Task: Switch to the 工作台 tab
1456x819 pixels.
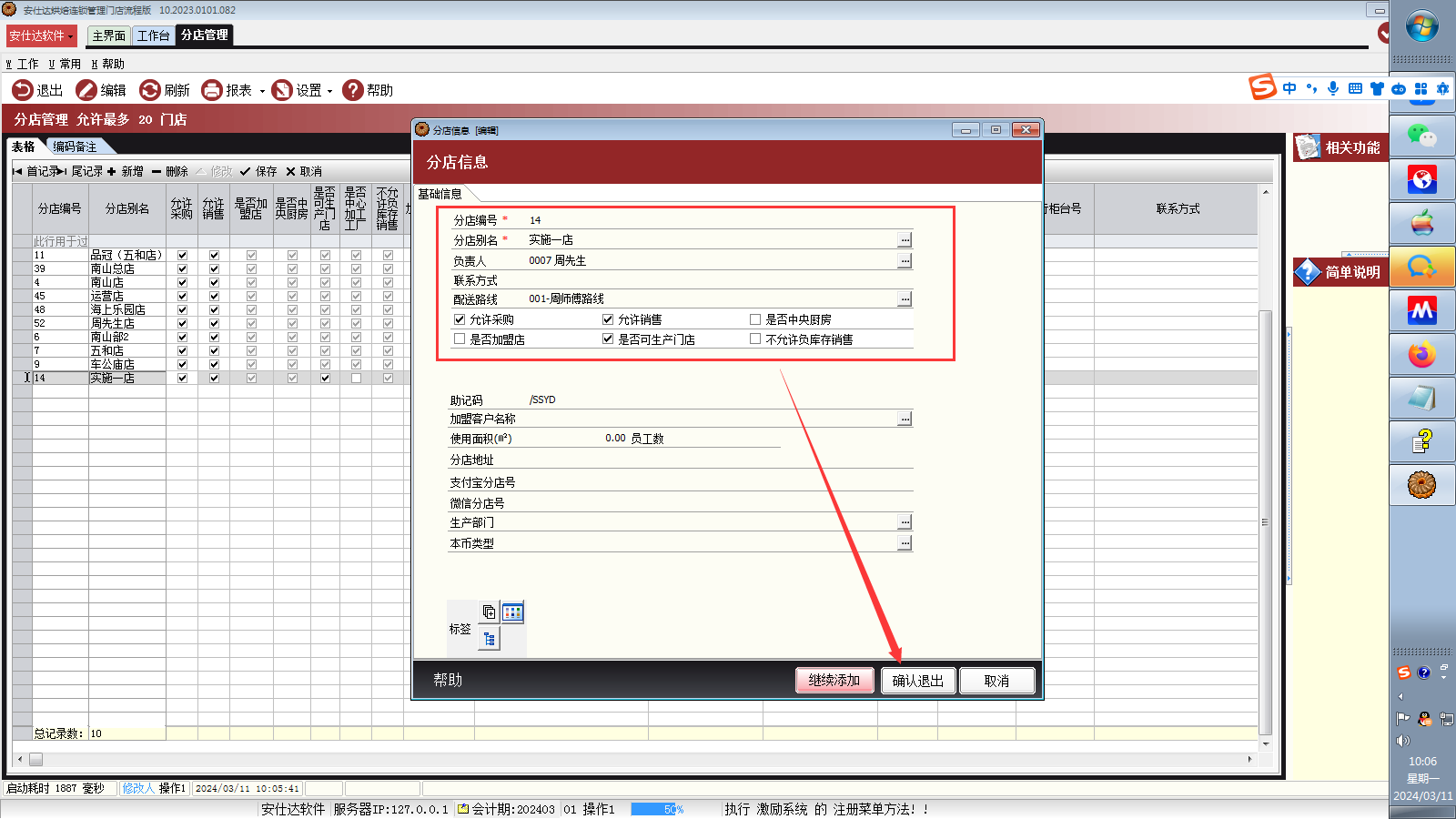Action: 154,35
